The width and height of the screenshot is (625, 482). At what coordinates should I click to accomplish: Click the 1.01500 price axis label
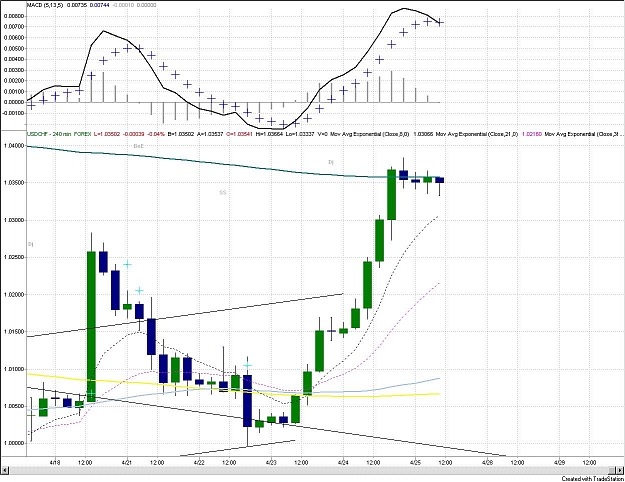click(x=13, y=332)
